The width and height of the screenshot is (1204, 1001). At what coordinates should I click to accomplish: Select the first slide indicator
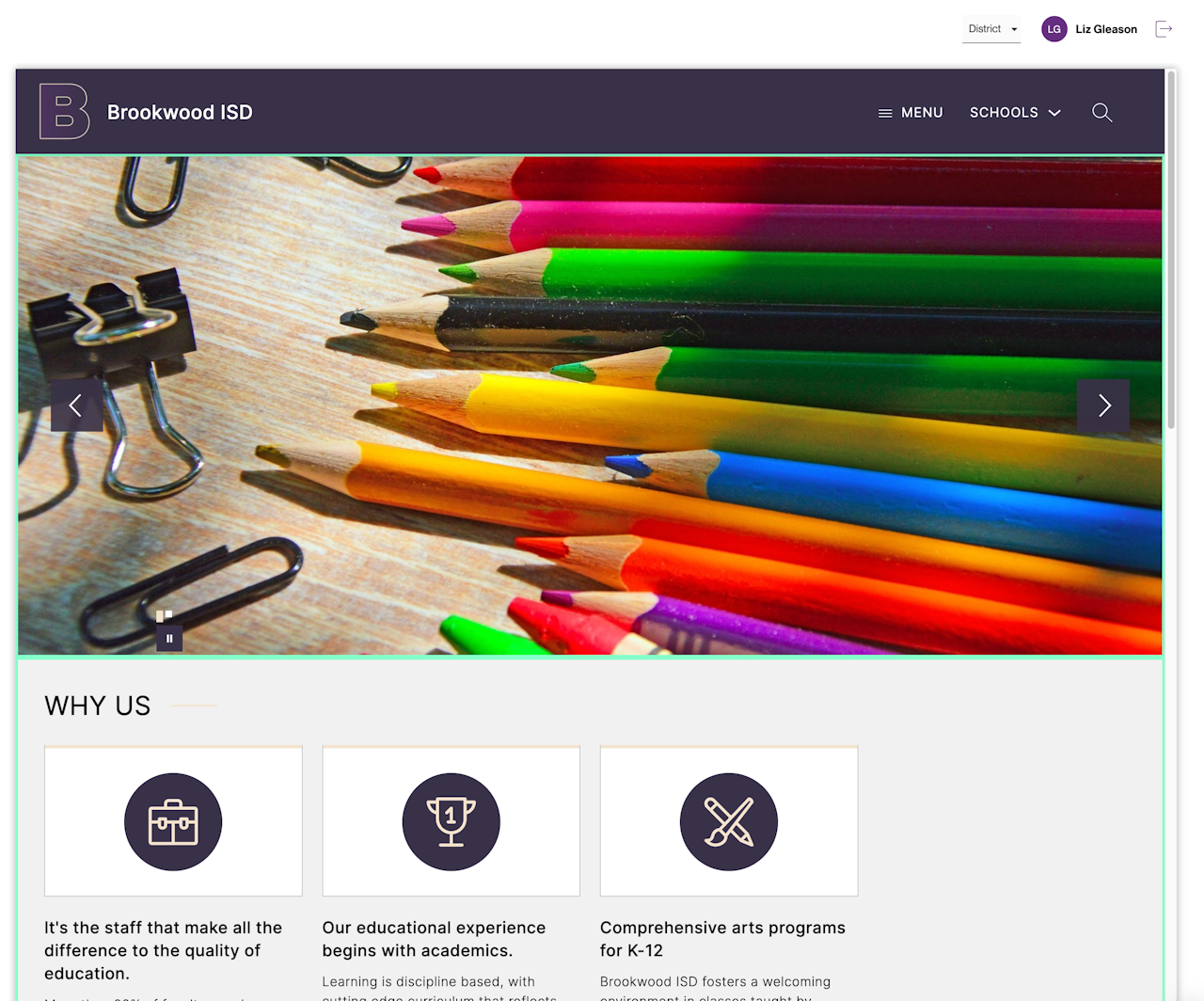point(160,616)
